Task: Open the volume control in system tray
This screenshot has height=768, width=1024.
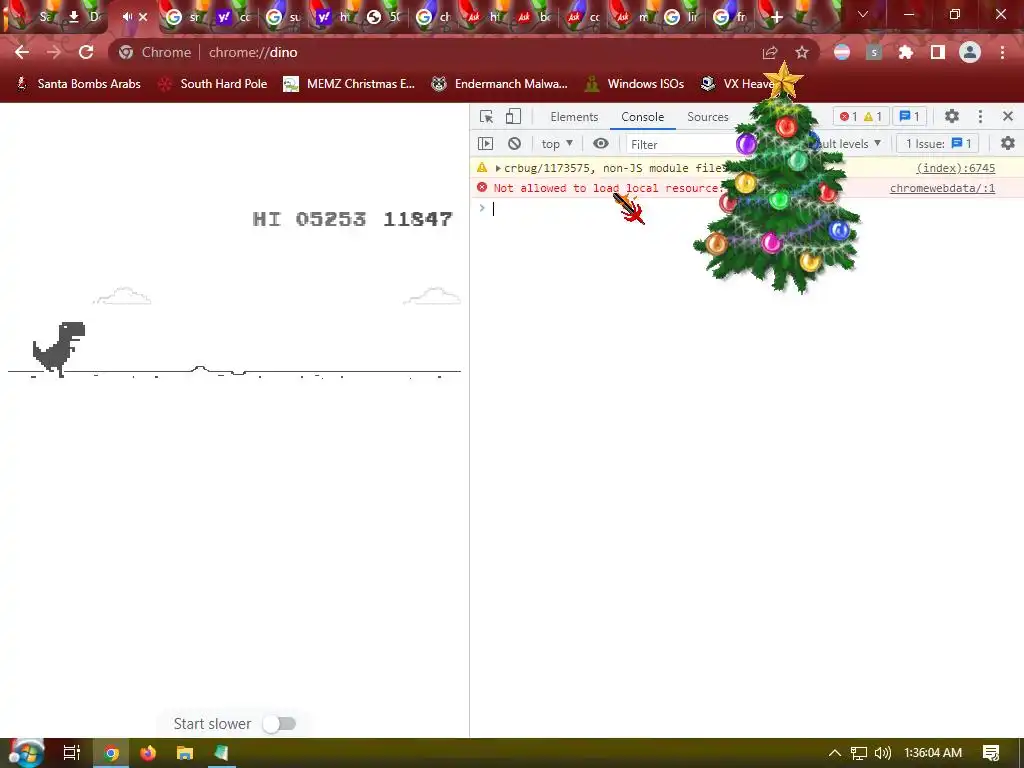Action: point(882,753)
